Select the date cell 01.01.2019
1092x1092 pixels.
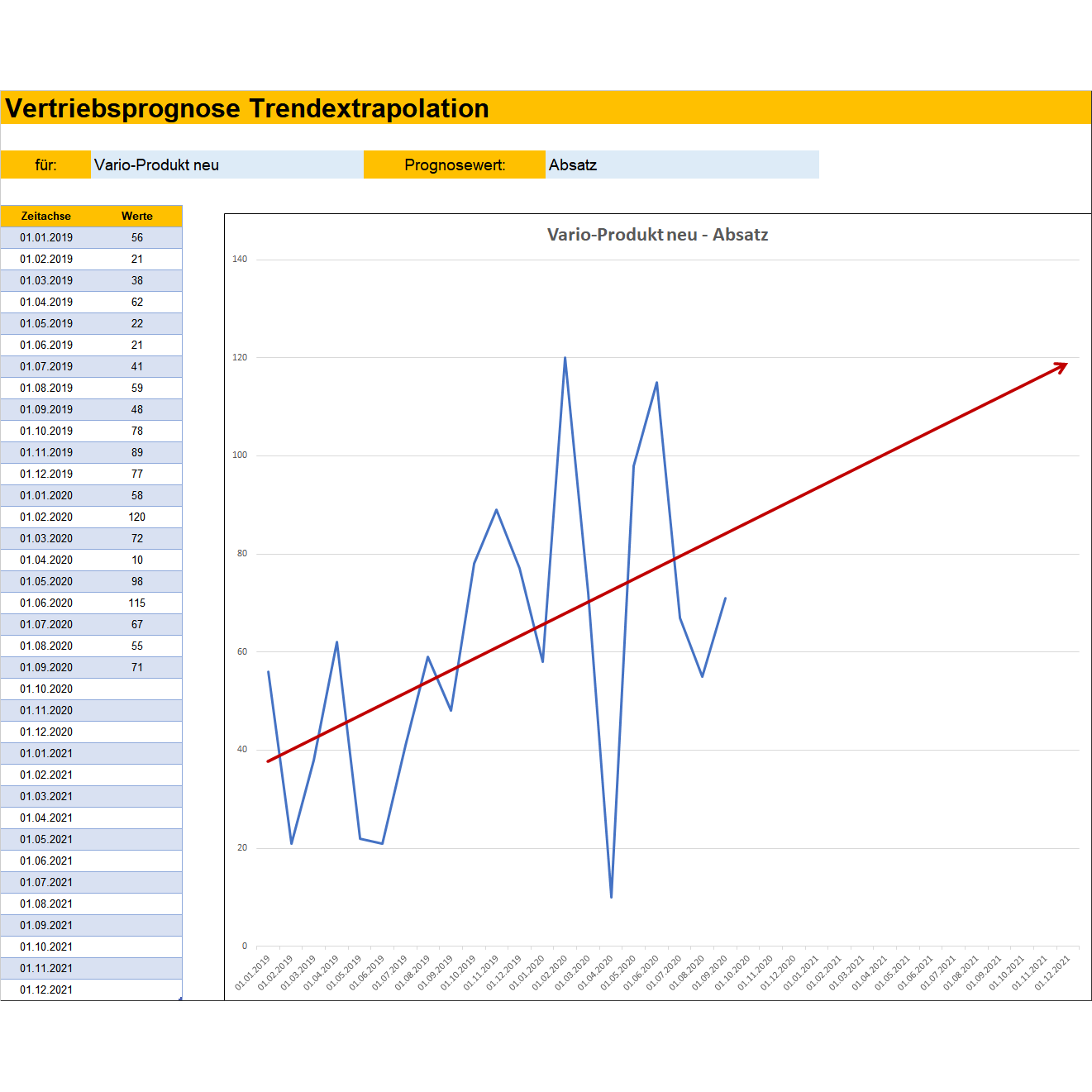pyautogui.click(x=46, y=237)
